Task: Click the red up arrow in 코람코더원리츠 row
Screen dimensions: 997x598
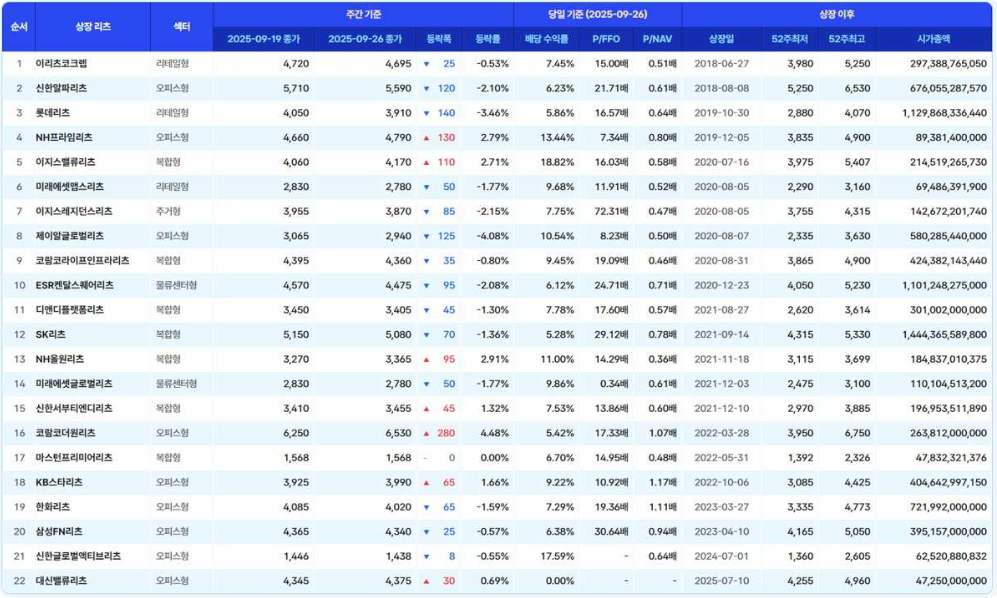Action: (x=426, y=433)
